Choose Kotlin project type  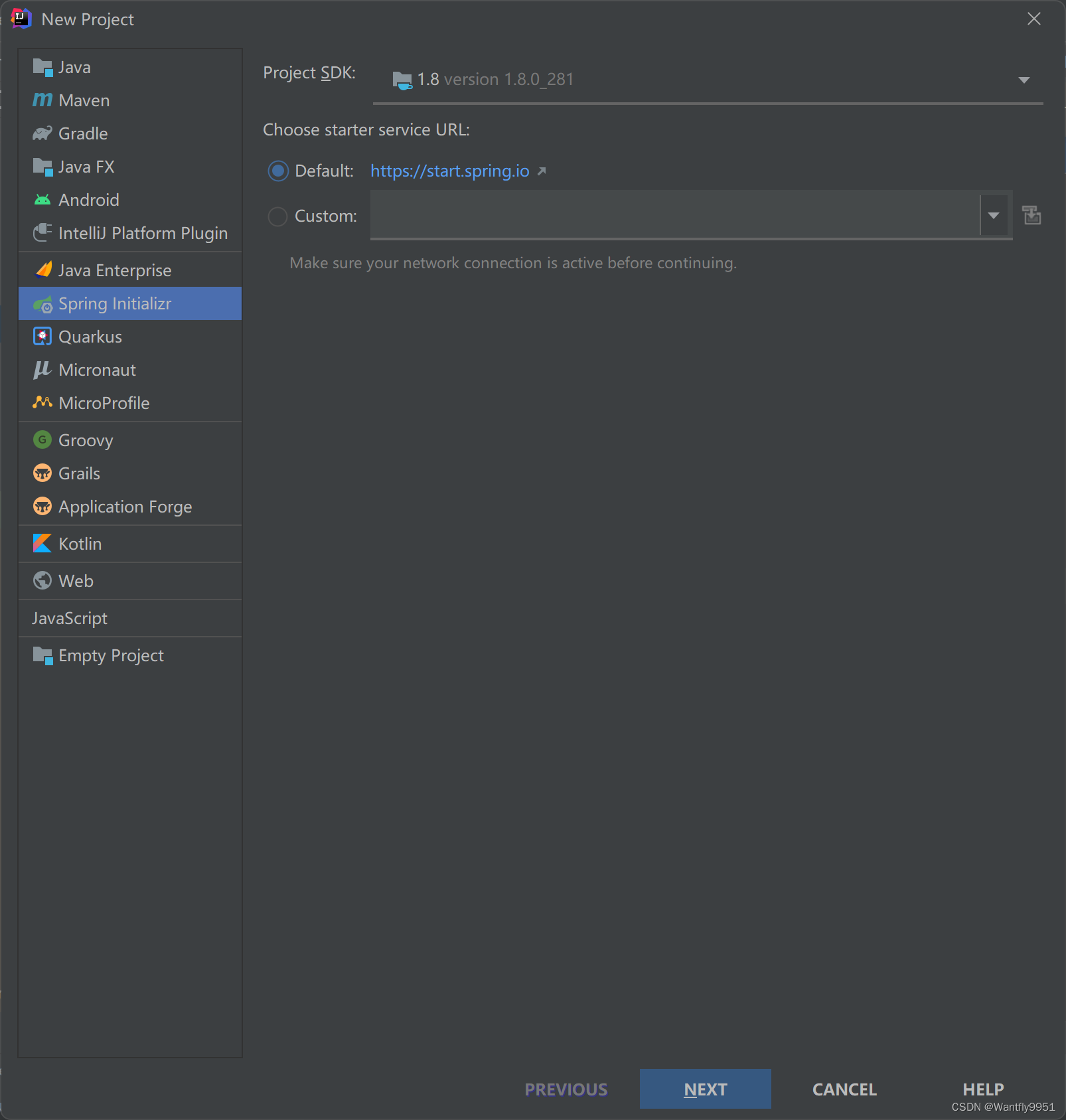tap(130, 544)
